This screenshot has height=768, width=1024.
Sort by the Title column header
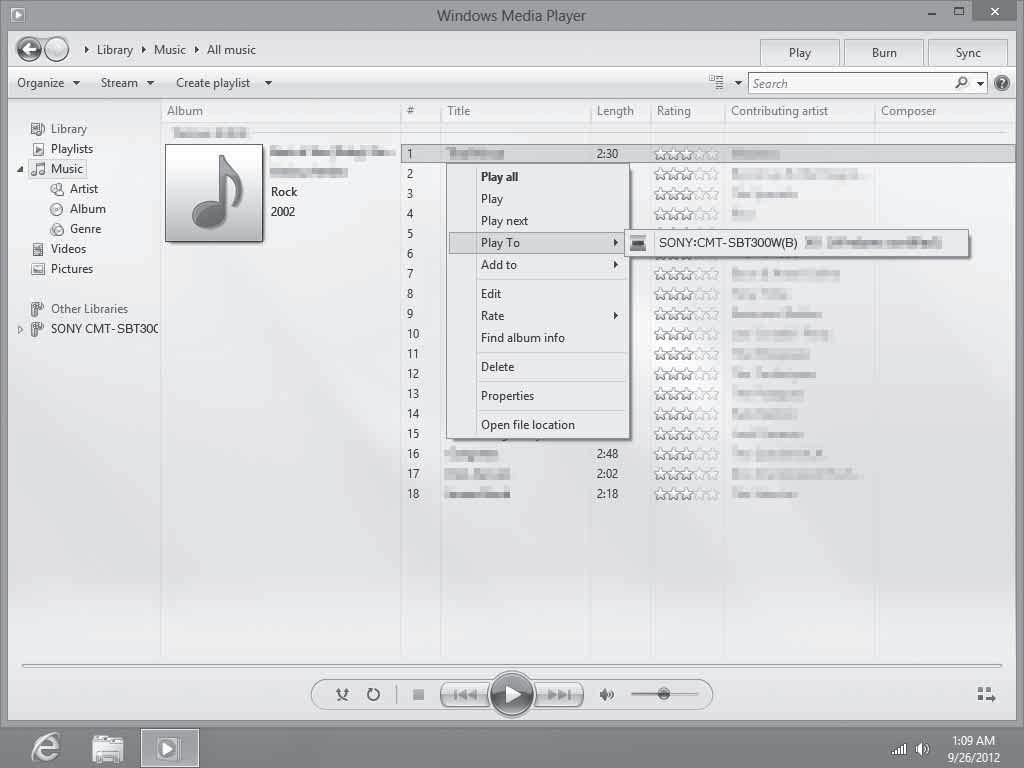point(515,111)
